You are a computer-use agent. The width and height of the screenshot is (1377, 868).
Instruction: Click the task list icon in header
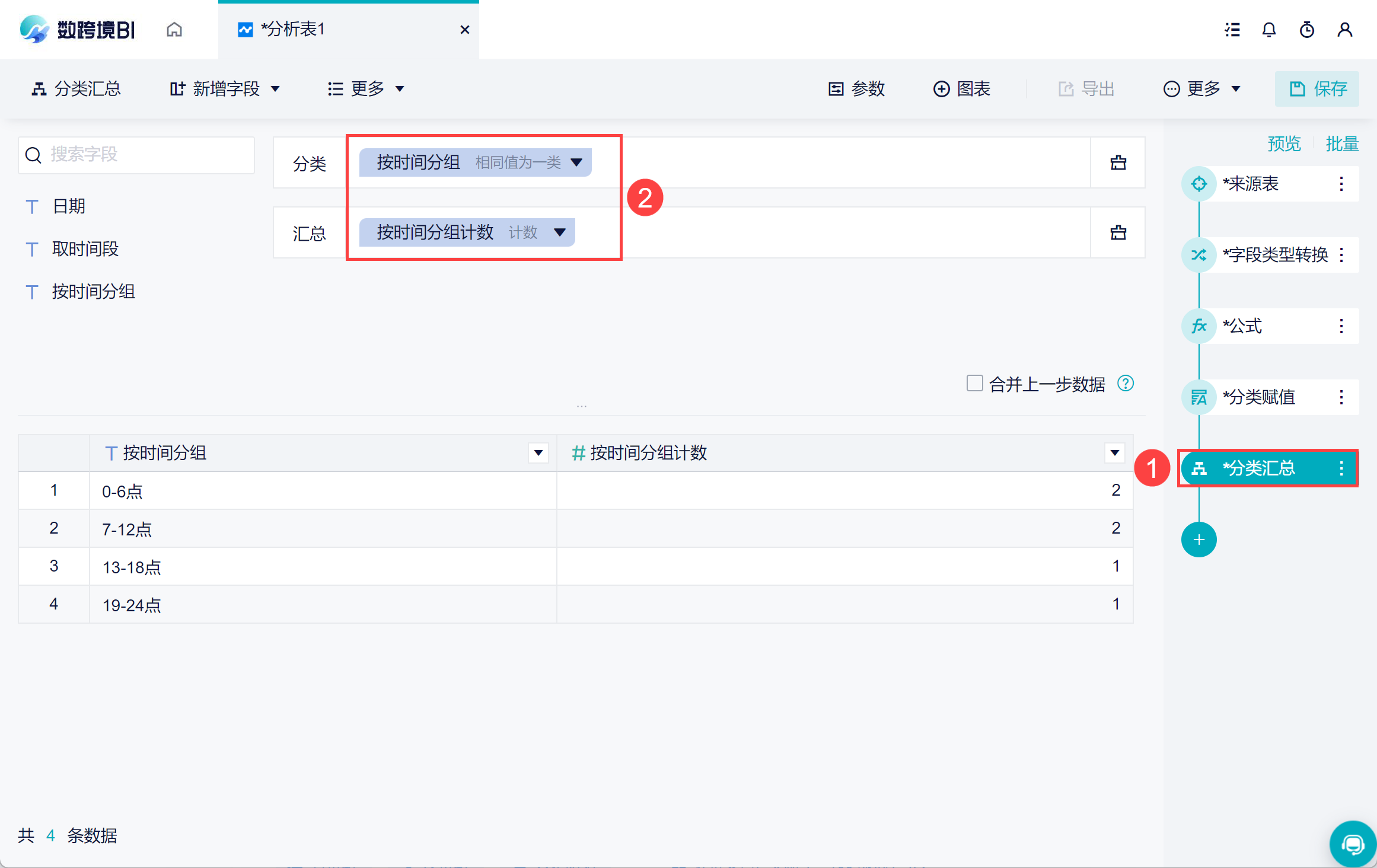[1232, 30]
